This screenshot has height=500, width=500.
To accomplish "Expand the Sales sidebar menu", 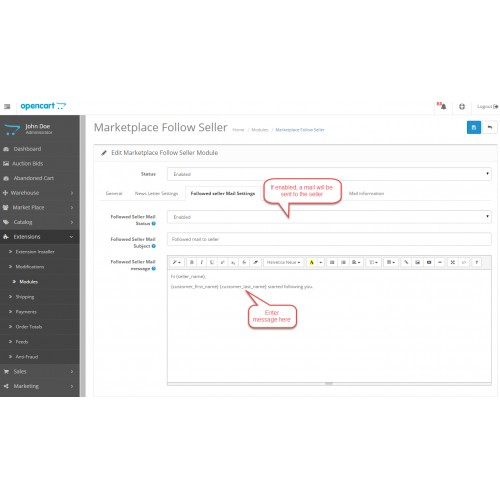I will pyautogui.click(x=40, y=372).
